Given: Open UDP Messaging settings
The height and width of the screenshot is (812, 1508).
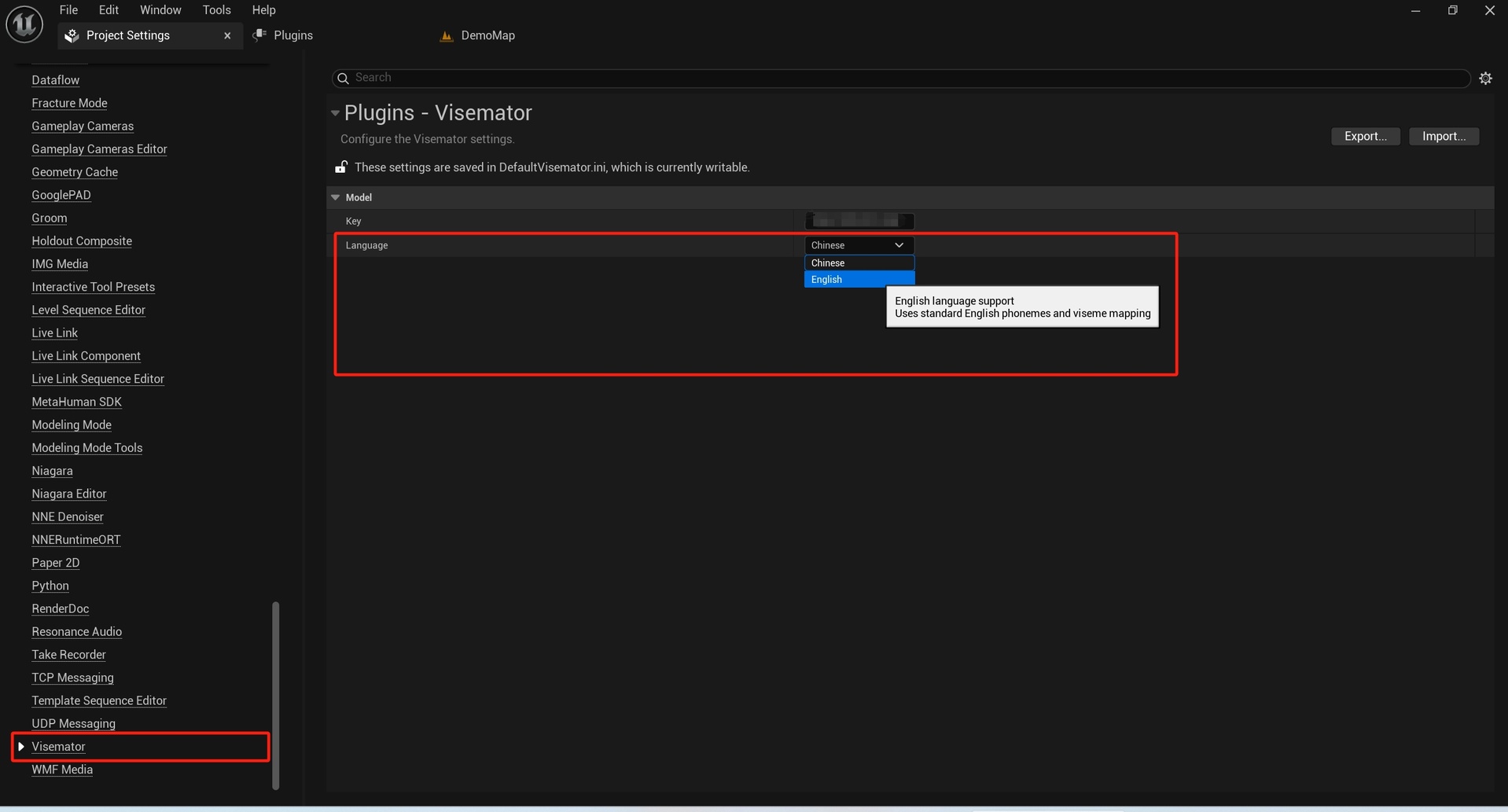Looking at the screenshot, I should [74, 724].
